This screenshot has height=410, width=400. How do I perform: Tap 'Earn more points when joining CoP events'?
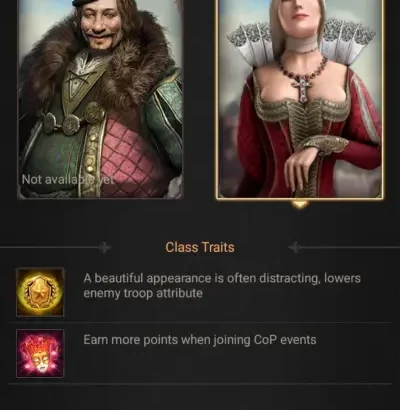[x=200, y=340]
